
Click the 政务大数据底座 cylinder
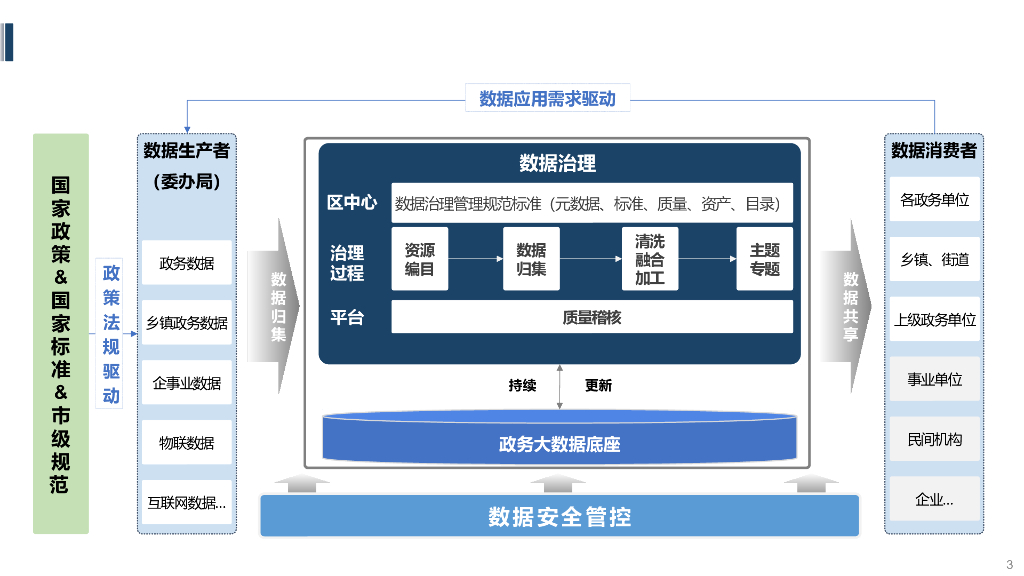point(560,438)
